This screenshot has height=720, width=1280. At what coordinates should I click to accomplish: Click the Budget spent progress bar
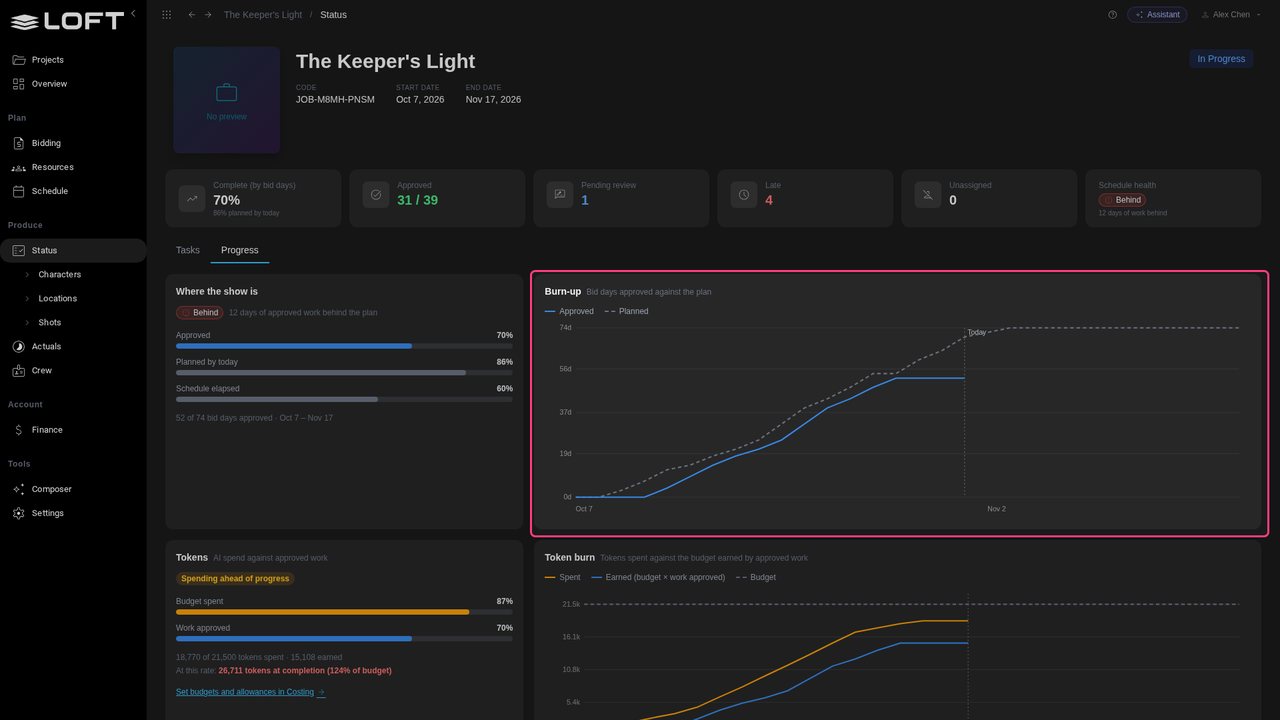point(344,612)
